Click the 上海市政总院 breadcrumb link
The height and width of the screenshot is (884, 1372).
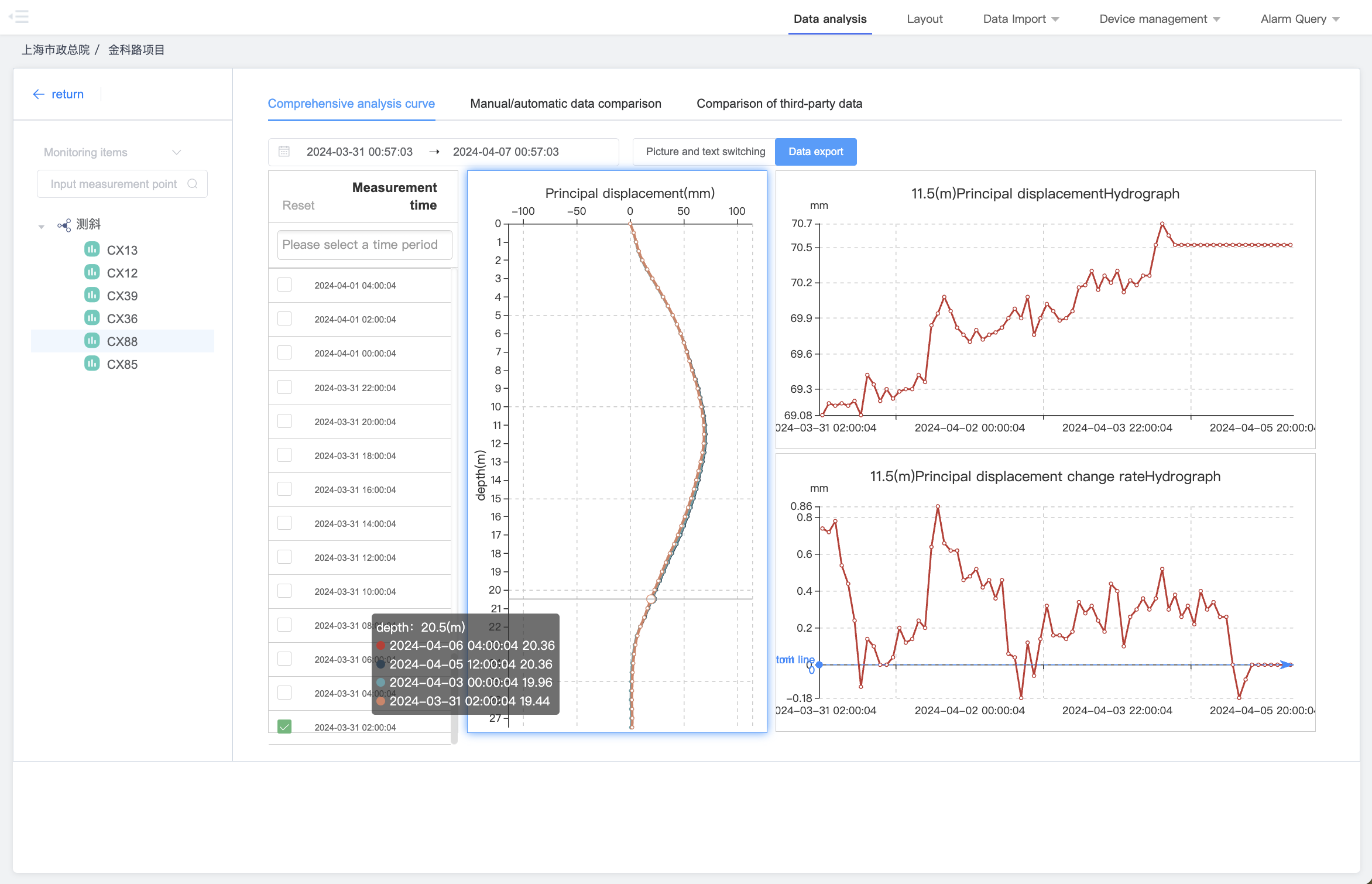pos(56,50)
